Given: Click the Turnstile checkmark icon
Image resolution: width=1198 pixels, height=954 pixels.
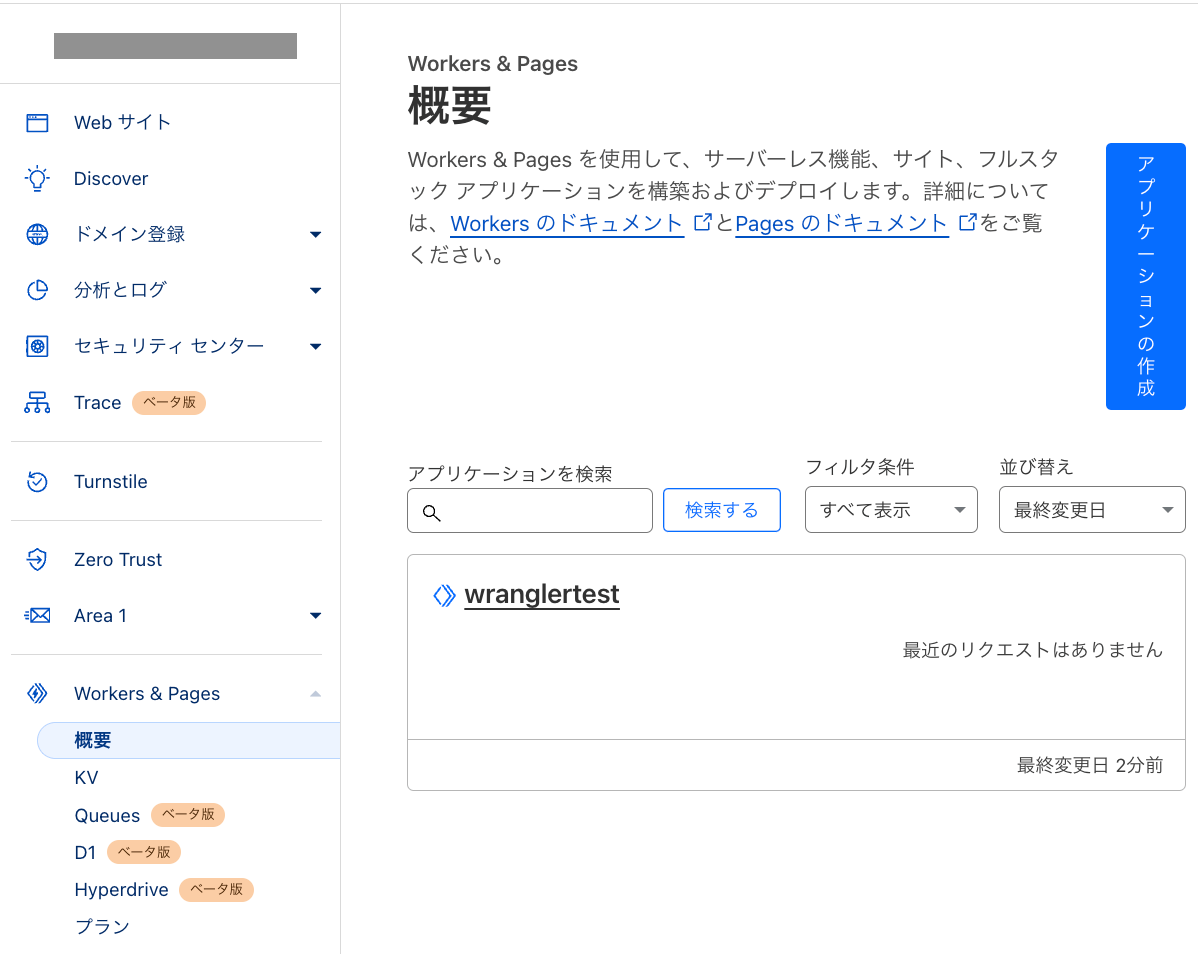Looking at the screenshot, I should (37, 482).
